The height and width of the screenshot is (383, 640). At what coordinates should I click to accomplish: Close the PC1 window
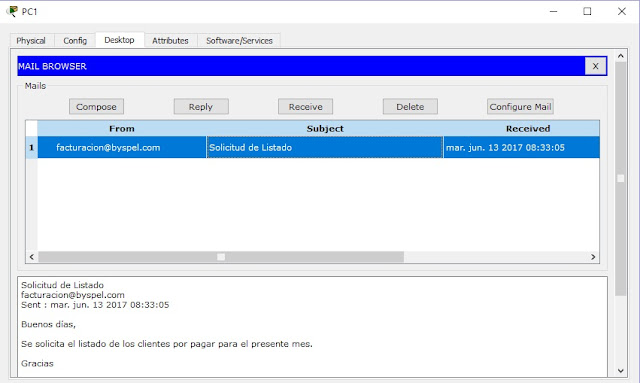pos(622,11)
